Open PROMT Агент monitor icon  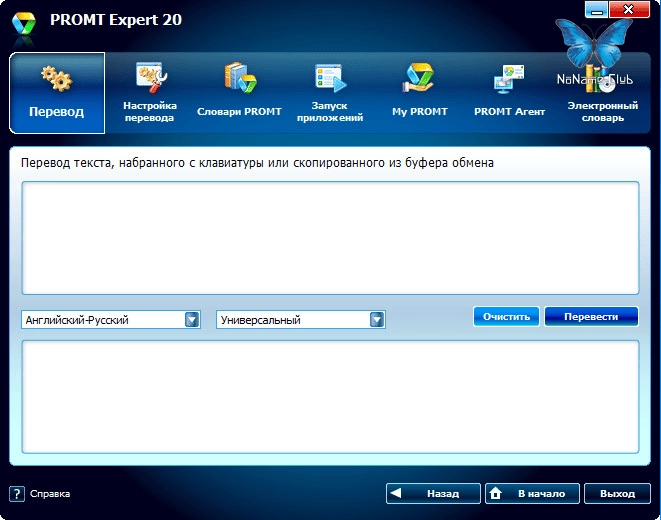pos(509,79)
